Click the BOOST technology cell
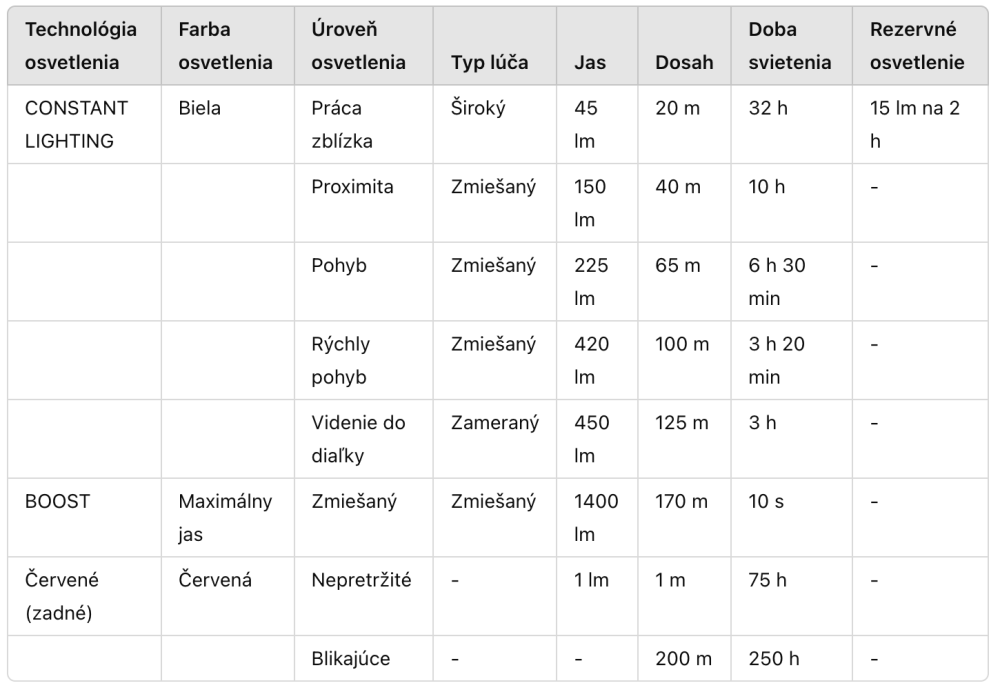 84,518
